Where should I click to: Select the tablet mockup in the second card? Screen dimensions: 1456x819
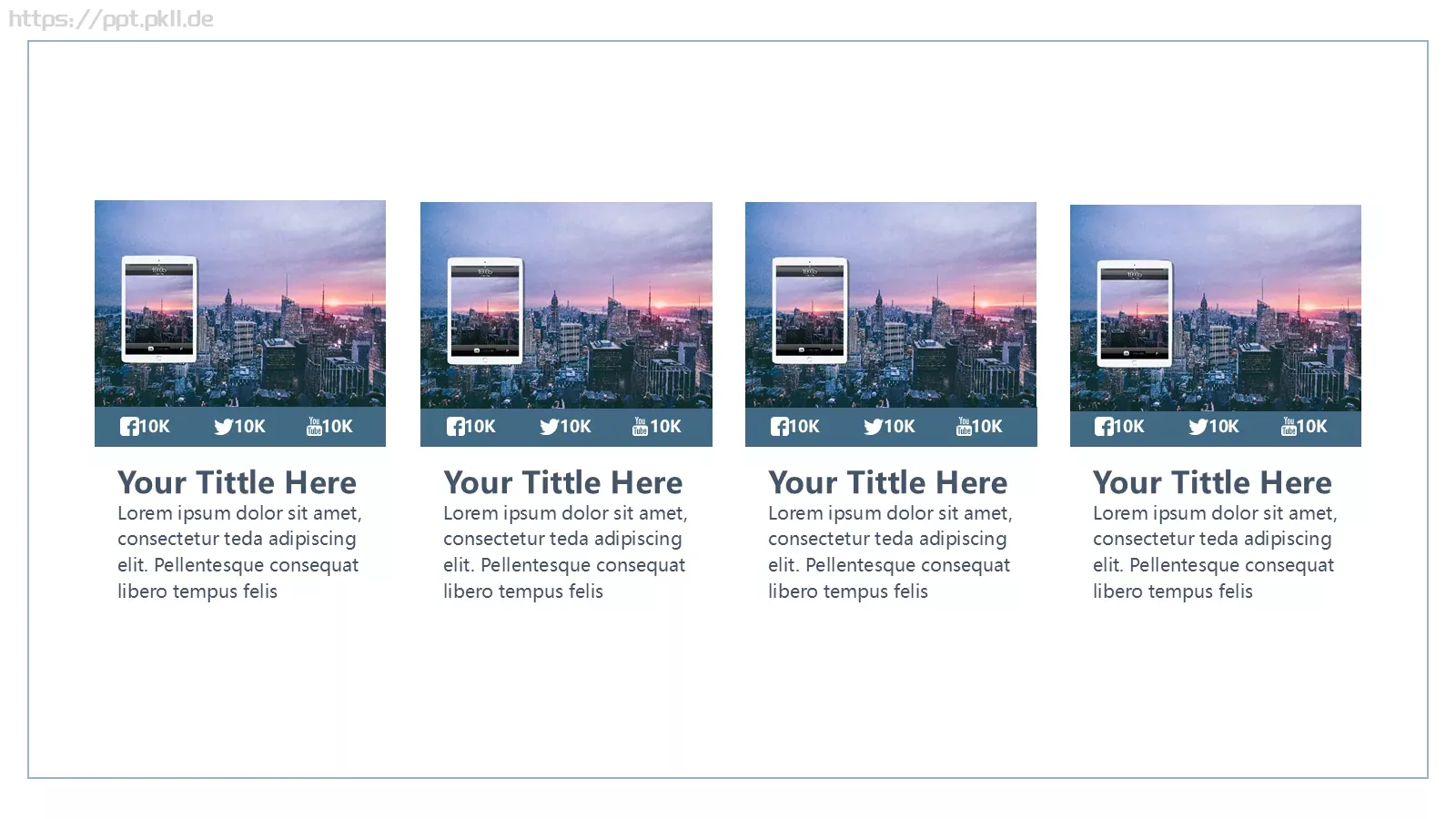485,310
